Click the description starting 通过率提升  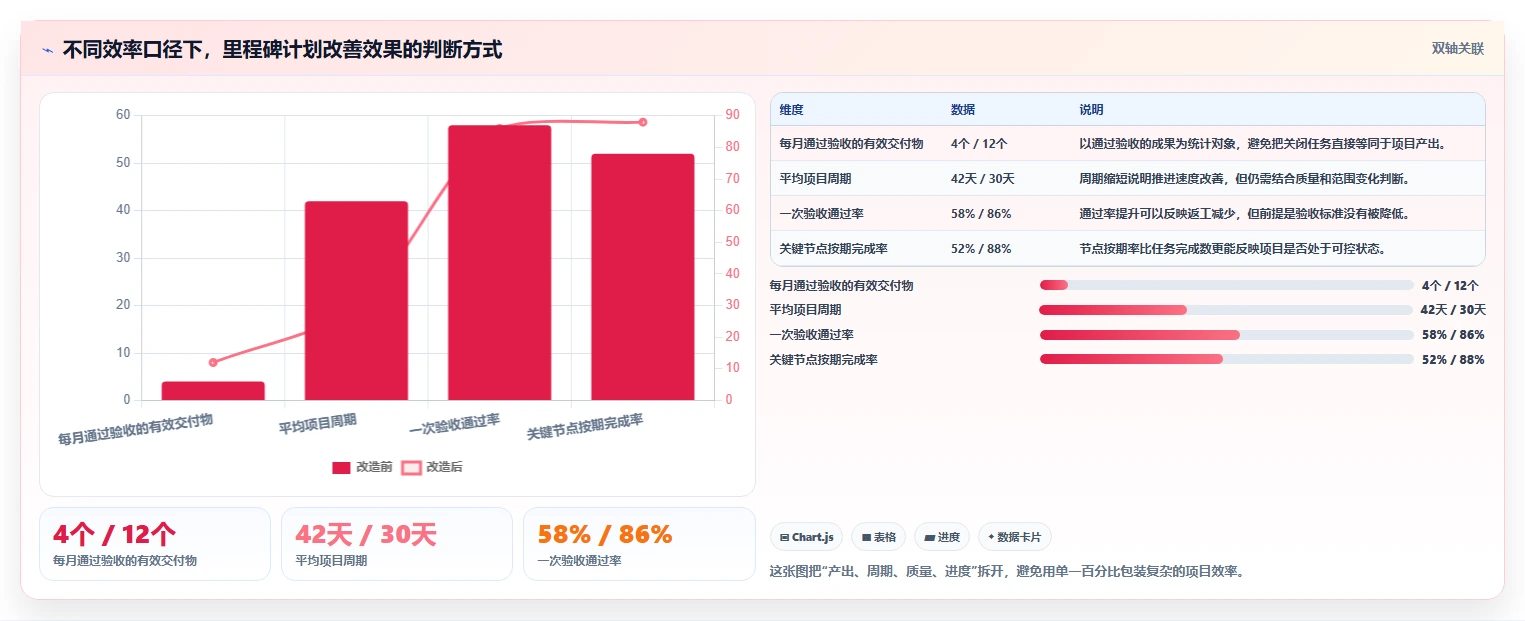click(x=1244, y=213)
